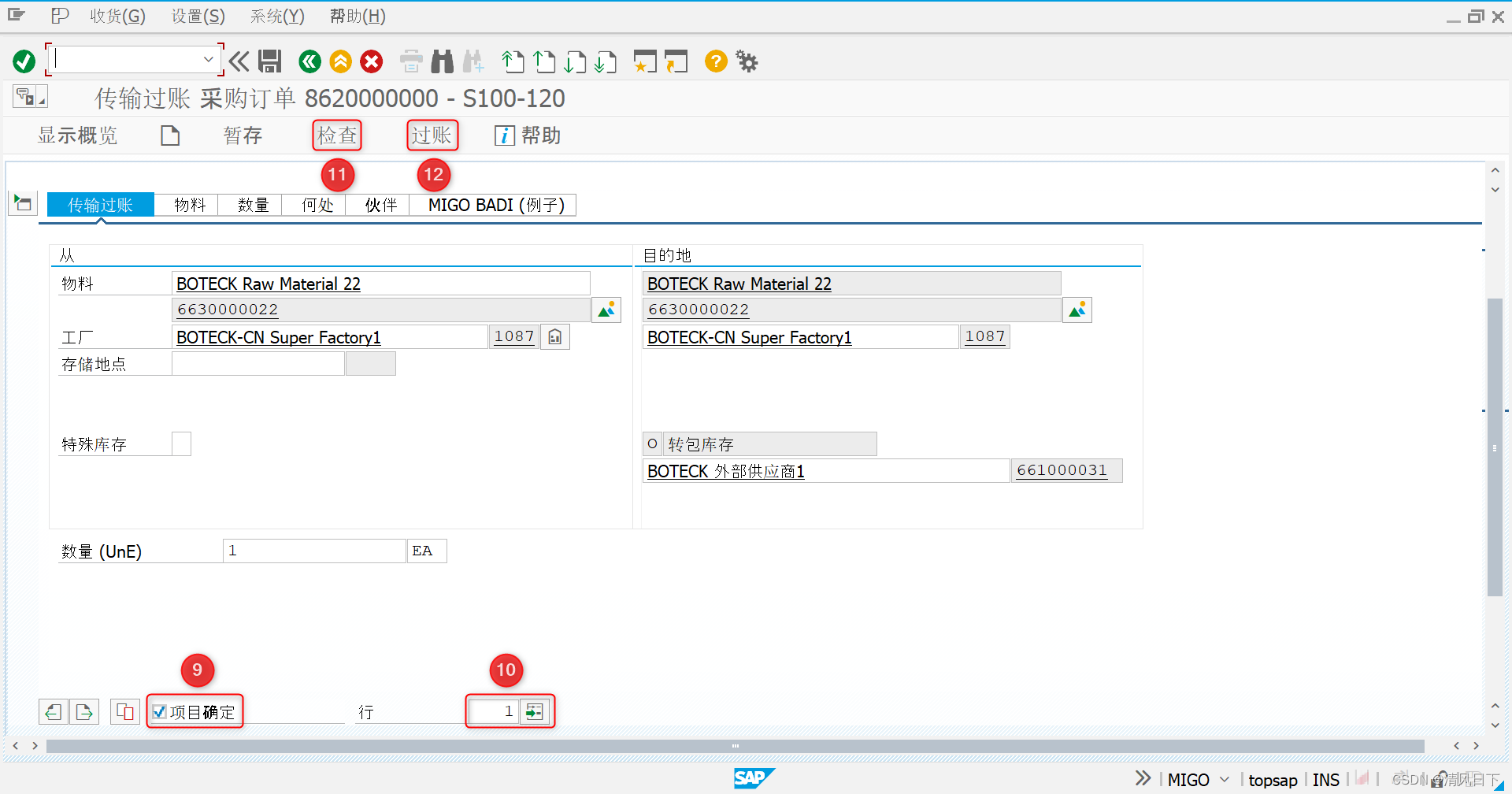Screen dimensions: 1512x794
Task: Click the source material name field
Action: (381, 284)
